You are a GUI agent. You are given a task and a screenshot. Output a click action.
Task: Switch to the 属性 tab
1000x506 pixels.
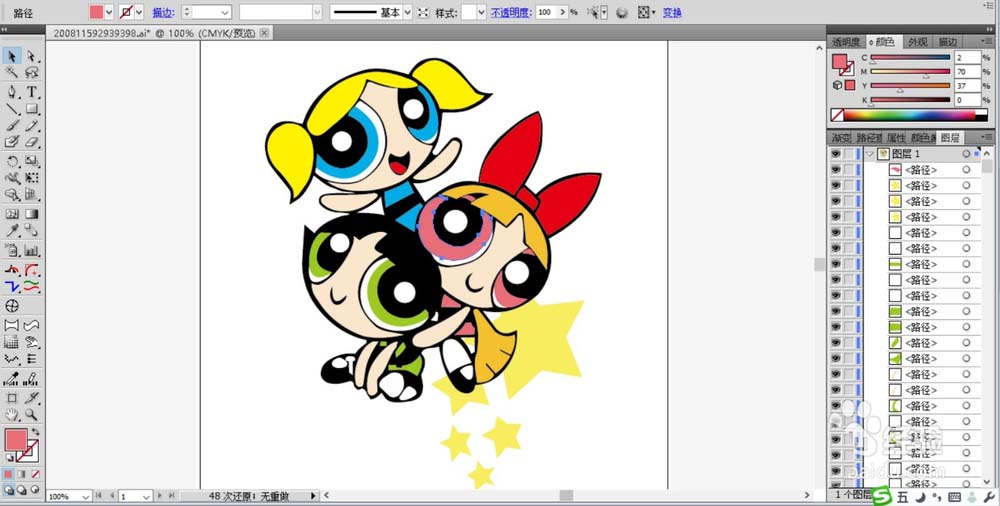click(x=896, y=138)
